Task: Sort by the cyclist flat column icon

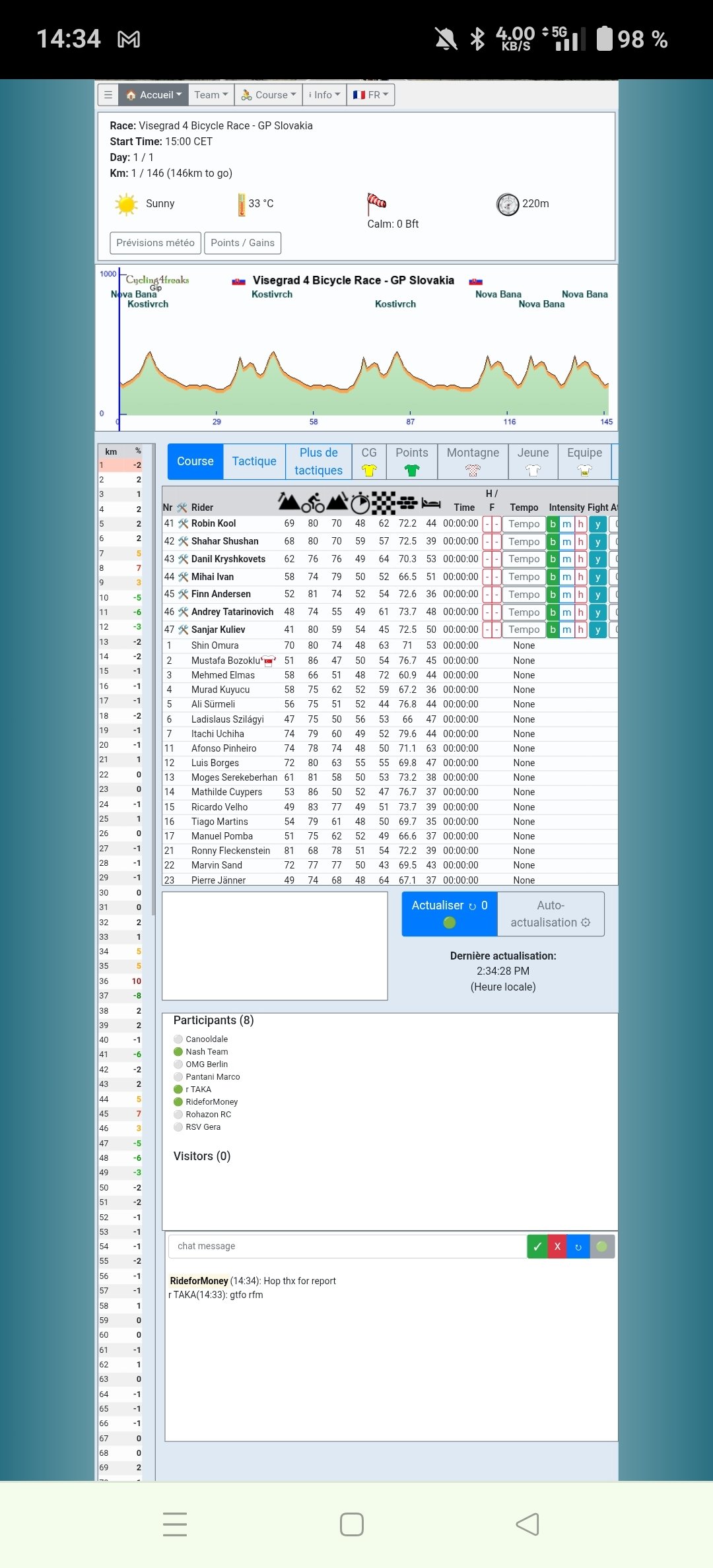Action: pyautogui.click(x=313, y=503)
